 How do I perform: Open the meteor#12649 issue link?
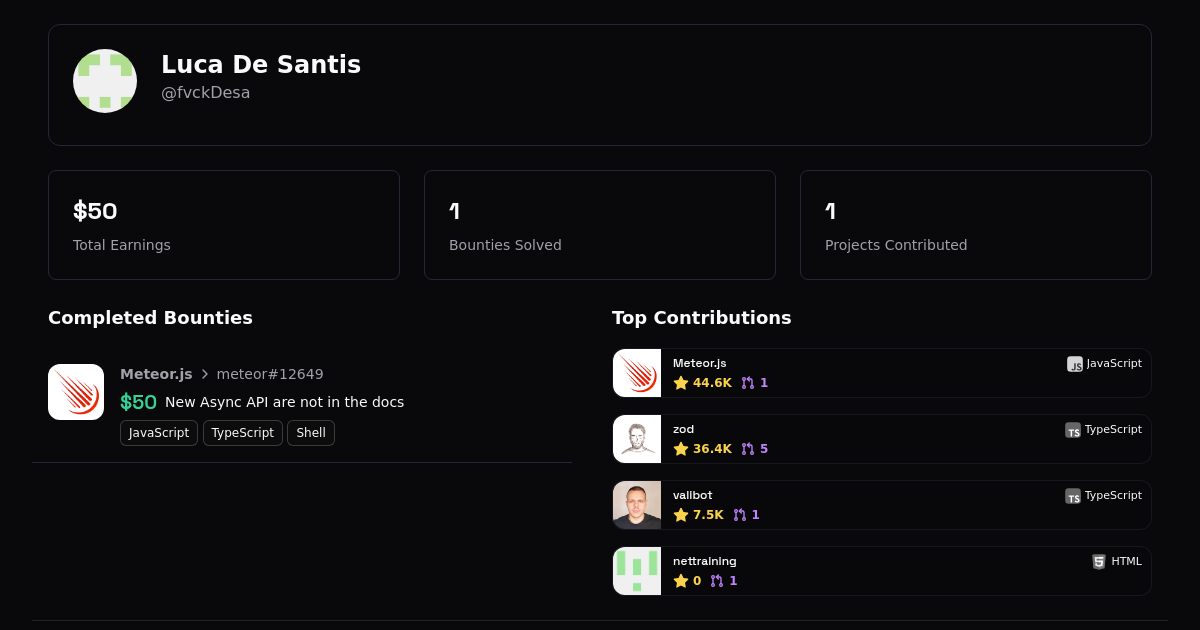coord(270,374)
